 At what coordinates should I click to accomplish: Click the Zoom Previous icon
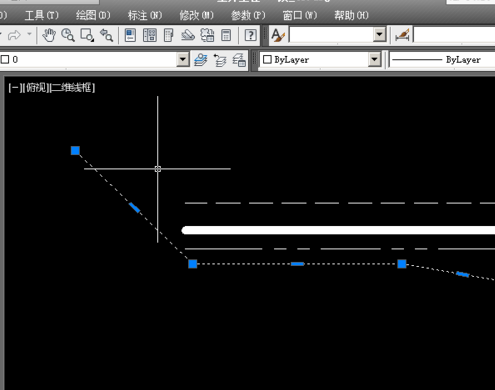tap(107, 35)
